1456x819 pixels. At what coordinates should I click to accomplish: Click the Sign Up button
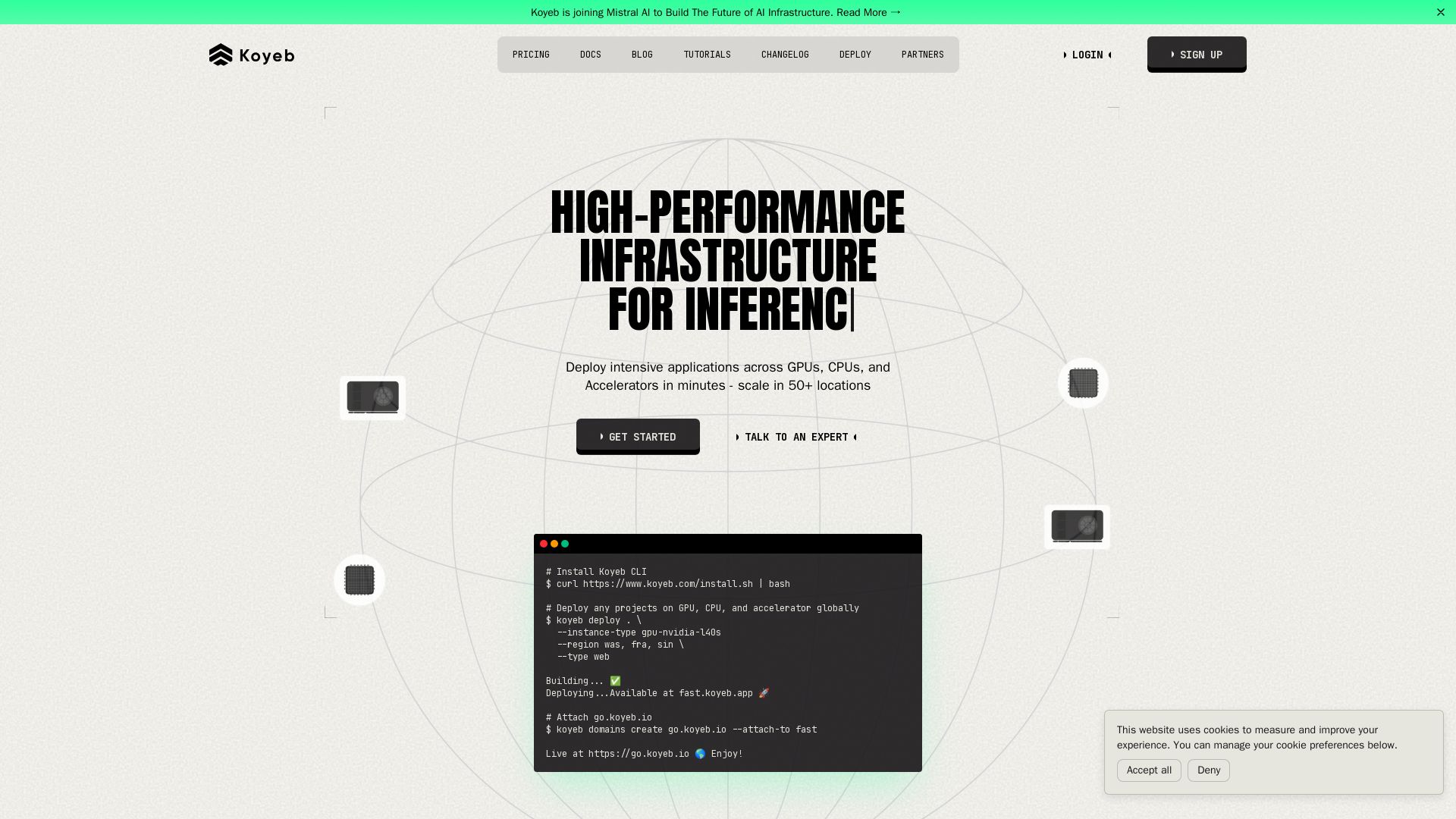1197,54
